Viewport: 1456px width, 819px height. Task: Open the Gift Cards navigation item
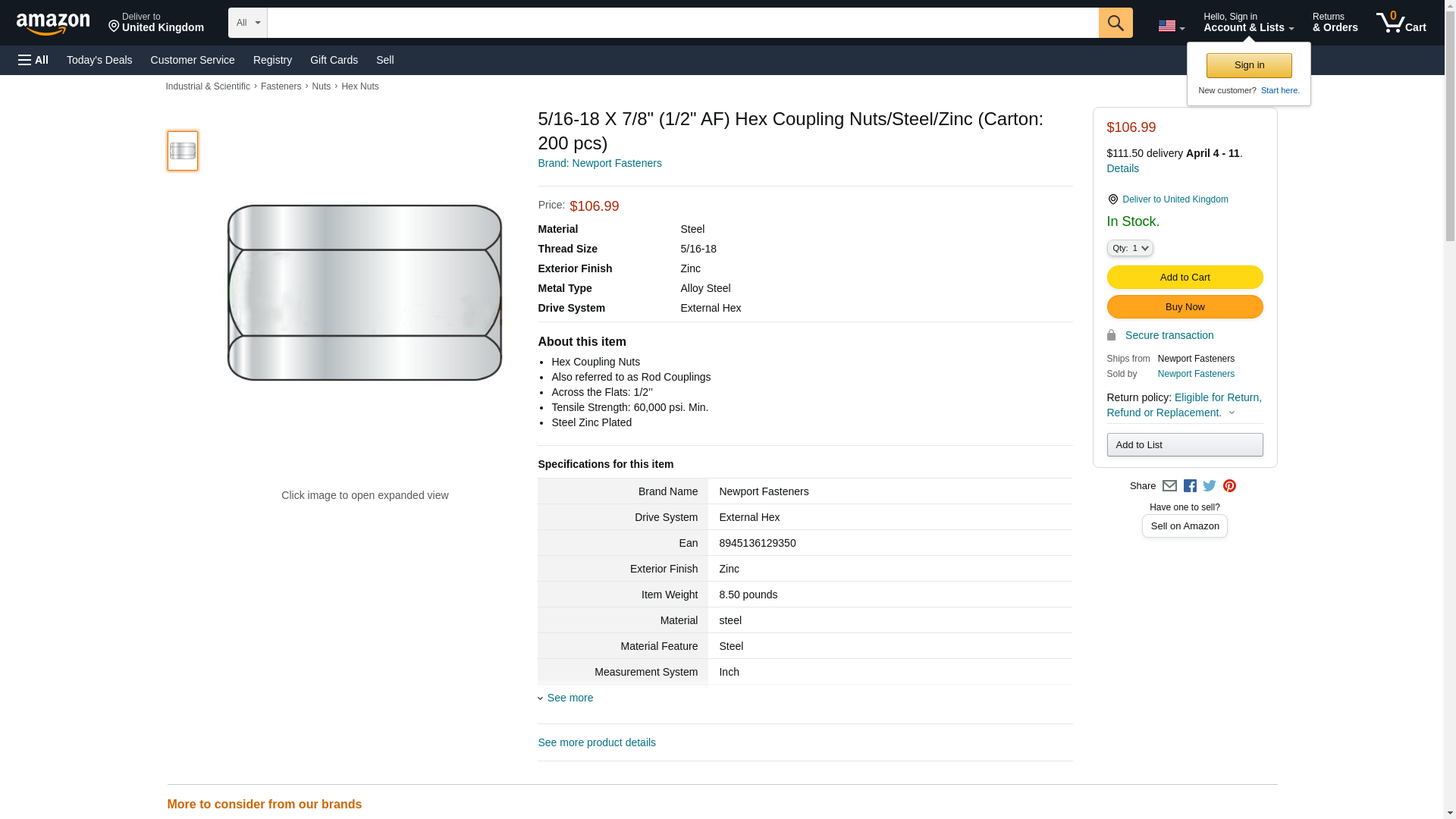pos(334,60)
